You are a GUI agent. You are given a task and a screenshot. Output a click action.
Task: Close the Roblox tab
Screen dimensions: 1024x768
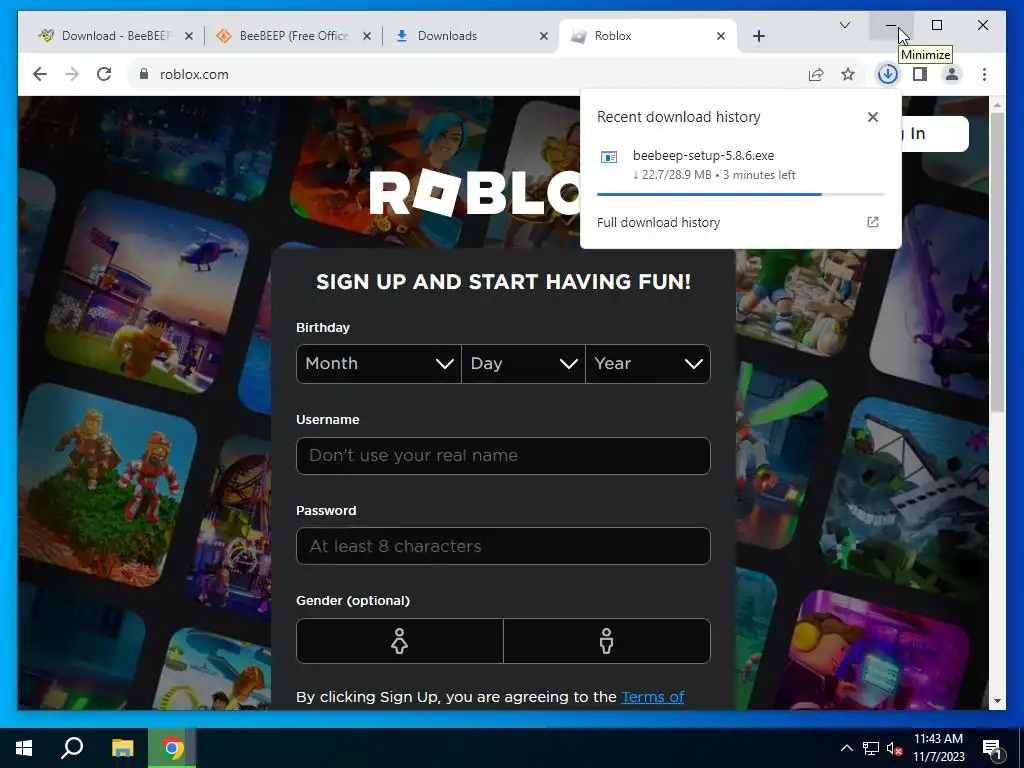tap(720, 36)
